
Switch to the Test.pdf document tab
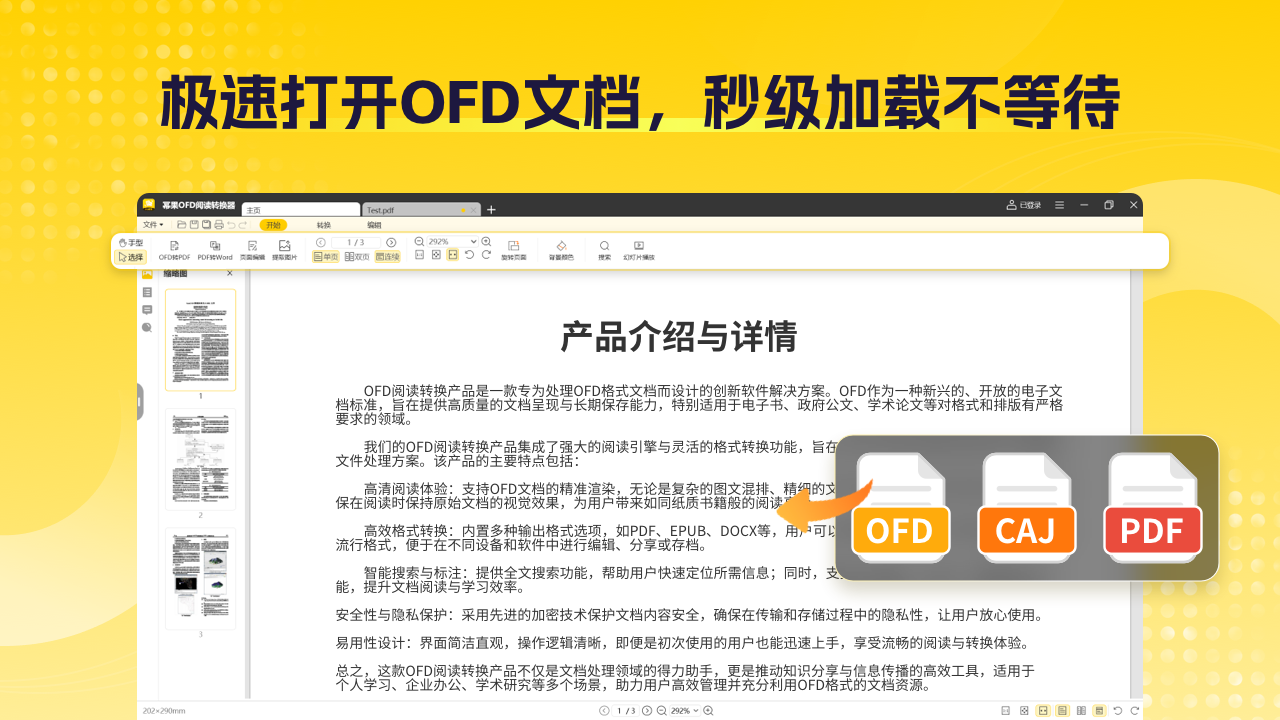[381, 208]
